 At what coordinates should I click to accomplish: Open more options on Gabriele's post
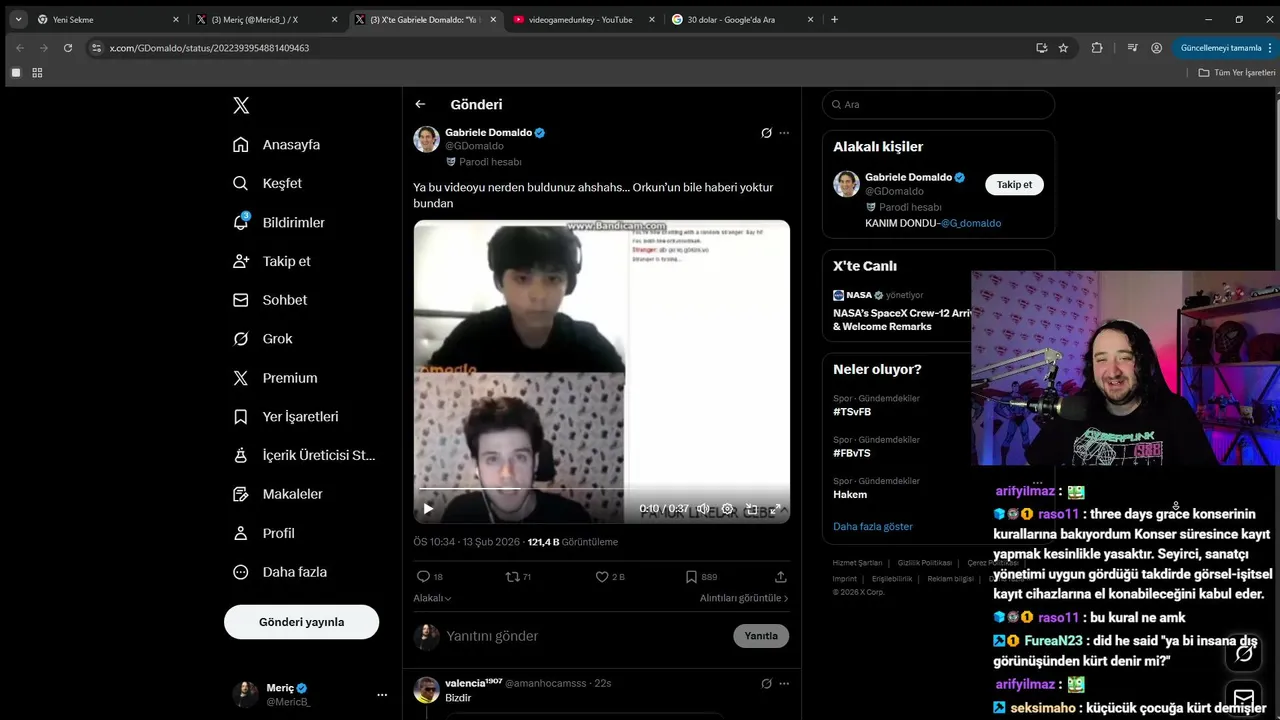[x=784, y=132]
